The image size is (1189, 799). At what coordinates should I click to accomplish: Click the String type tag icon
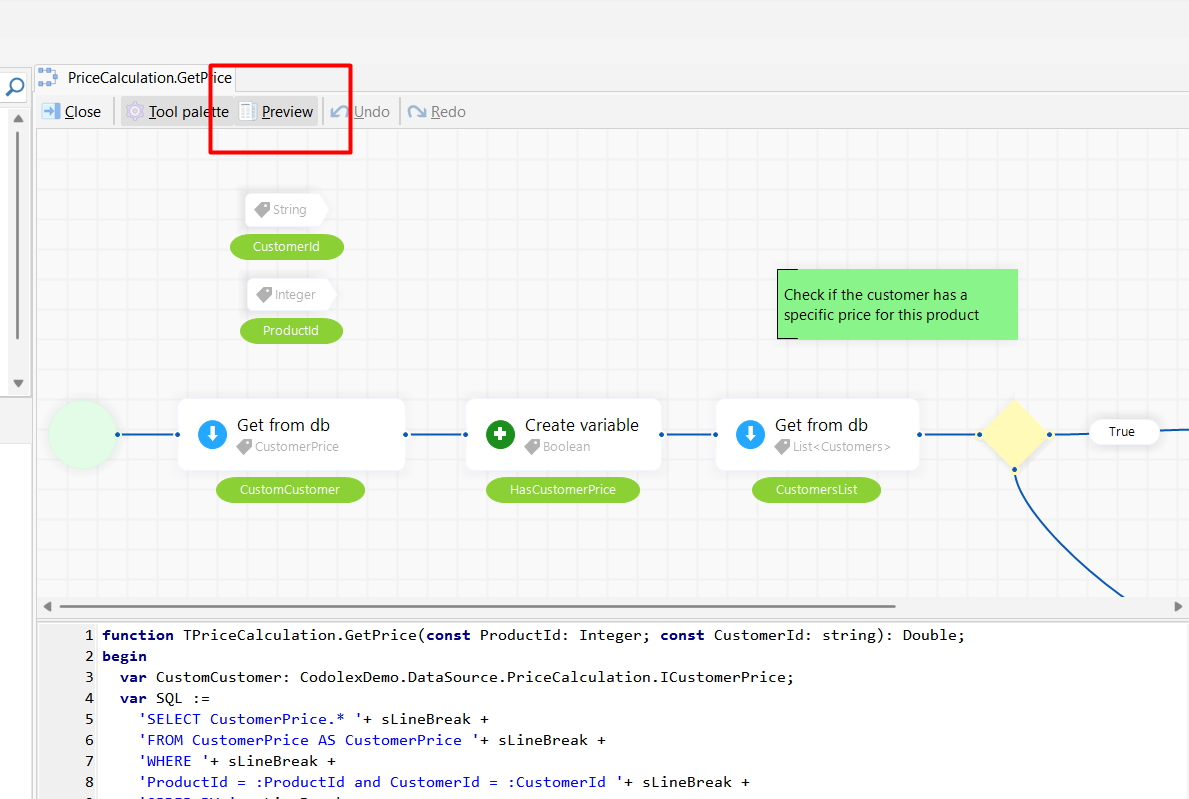pos(262,210)
